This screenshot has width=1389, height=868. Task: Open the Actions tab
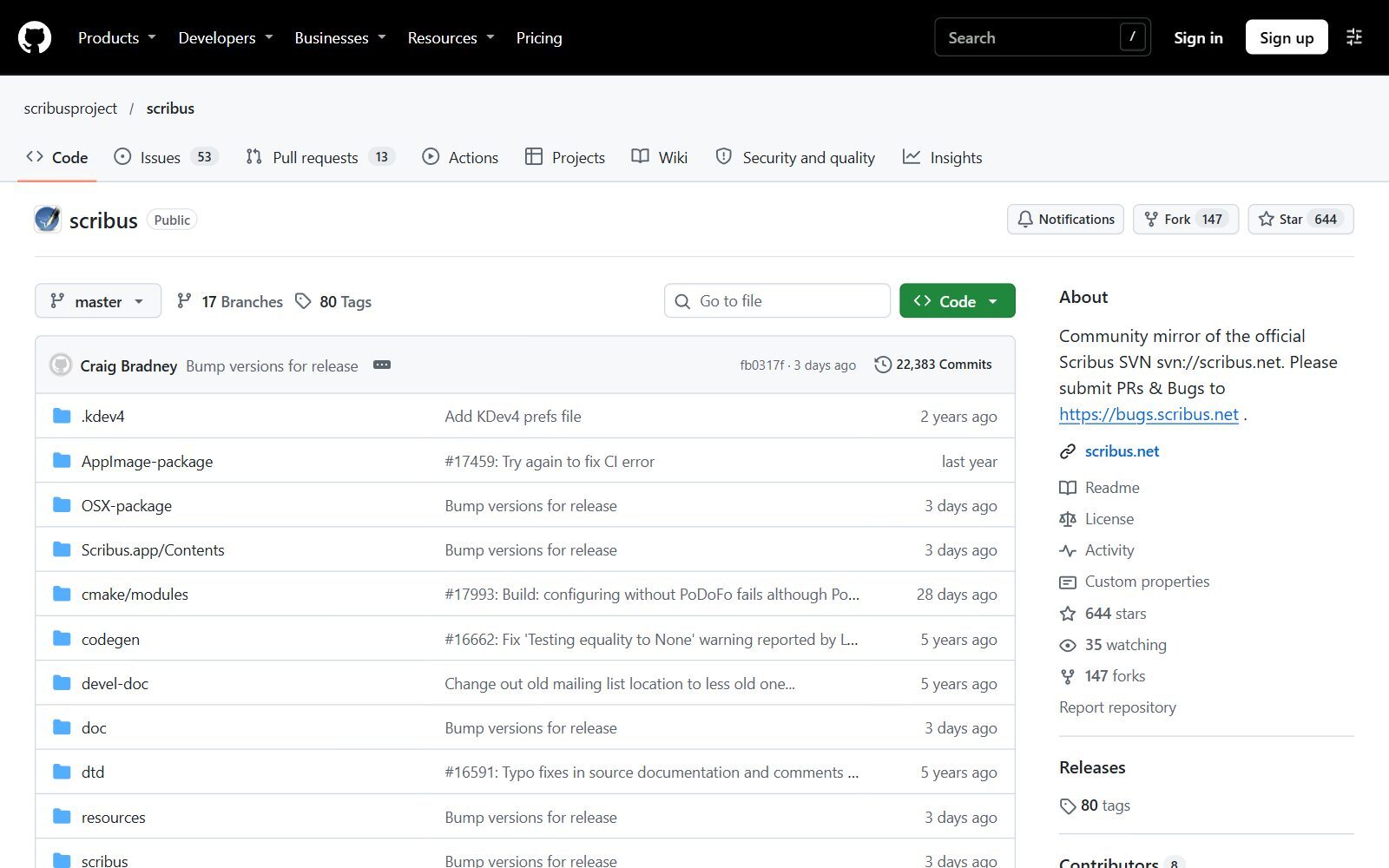(460, 157)
